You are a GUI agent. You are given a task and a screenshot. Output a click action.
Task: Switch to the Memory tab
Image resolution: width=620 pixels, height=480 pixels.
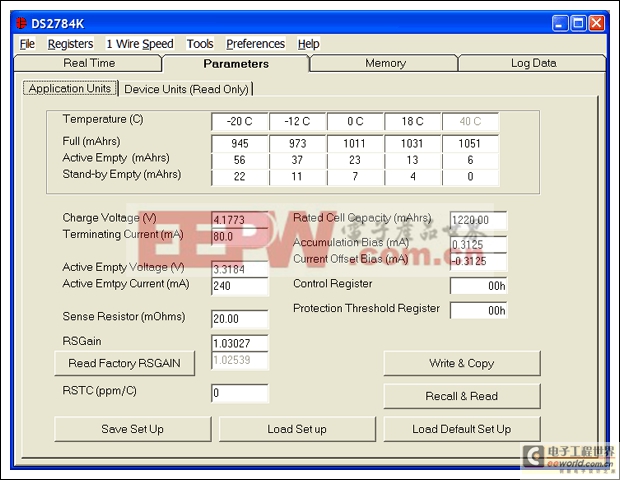point(385,63)
